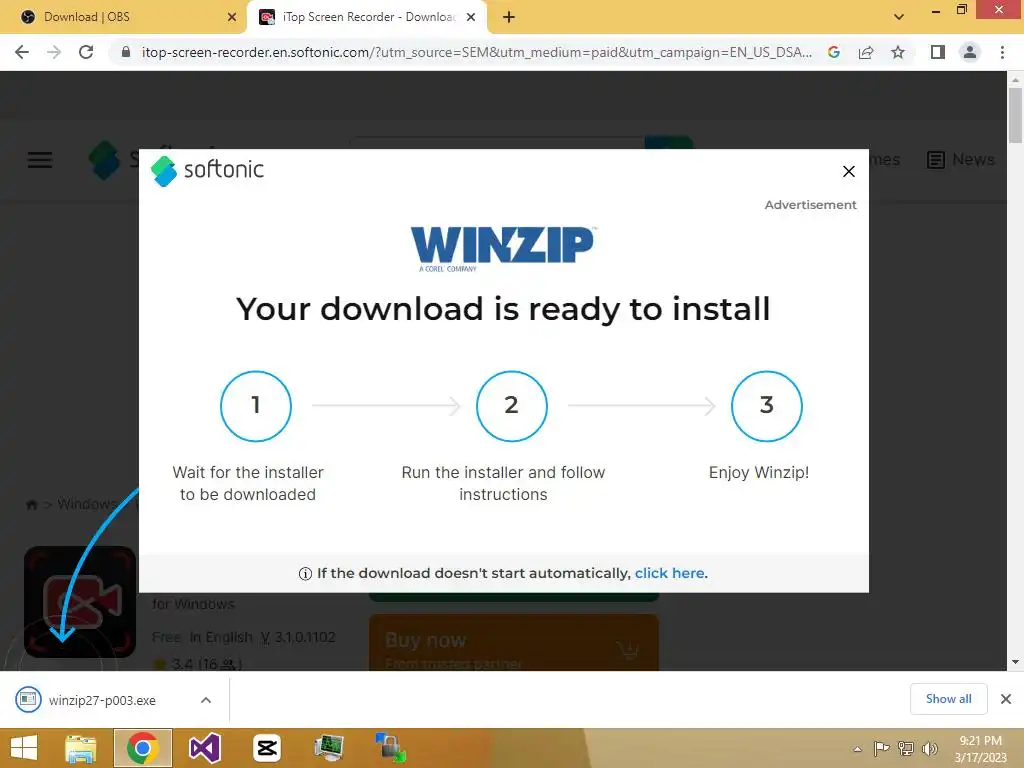Go back to the previous page
The height and width of the screenshot is (768, 1024).
[x=22, y=52]
